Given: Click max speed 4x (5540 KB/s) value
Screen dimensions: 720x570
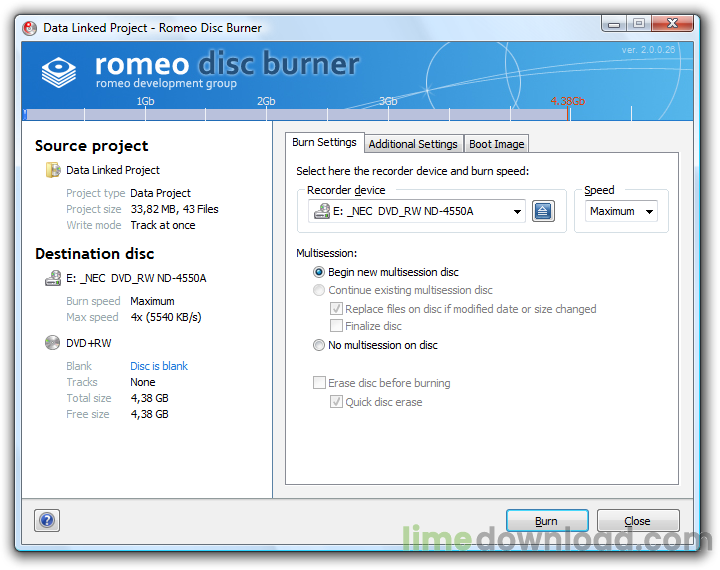Looking at the screenshot, I should (x=166, y=317).
